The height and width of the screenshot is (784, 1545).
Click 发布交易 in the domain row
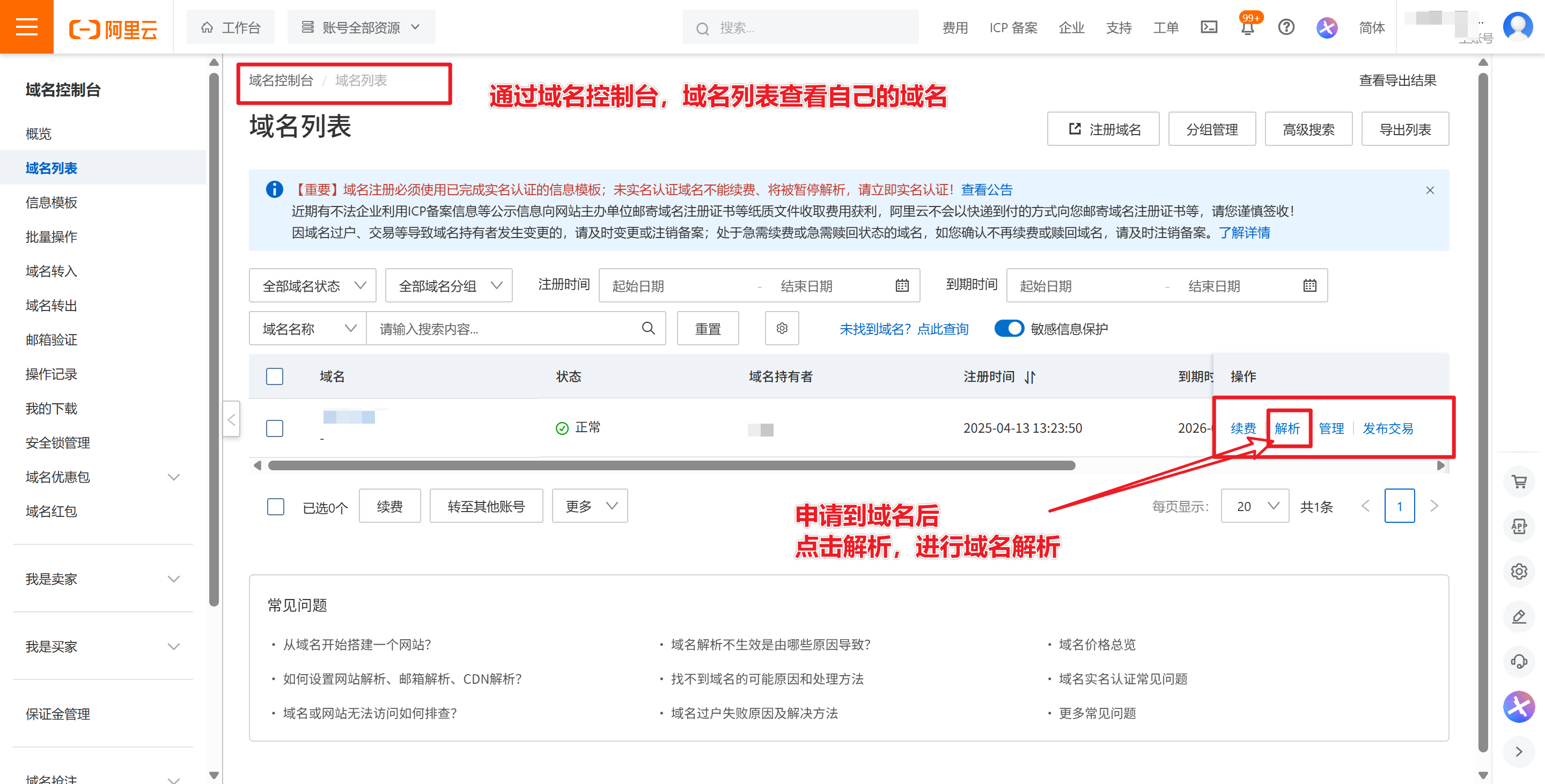1388,428
